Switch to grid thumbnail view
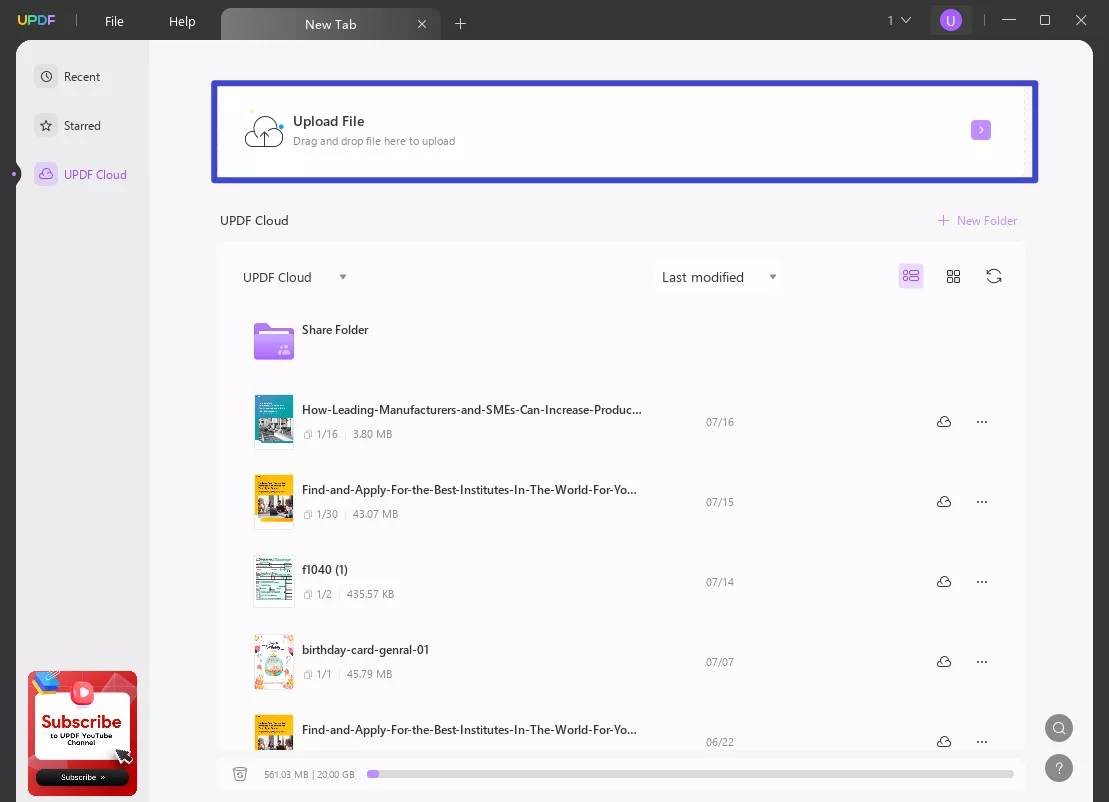The width and height of the screenshot is (1109, 802). 953,276
